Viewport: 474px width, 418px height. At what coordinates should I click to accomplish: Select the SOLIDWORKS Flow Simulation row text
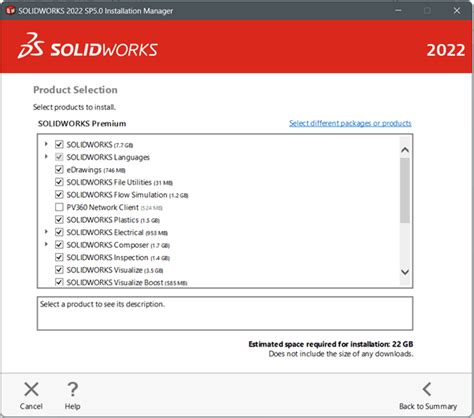point(127,195)
